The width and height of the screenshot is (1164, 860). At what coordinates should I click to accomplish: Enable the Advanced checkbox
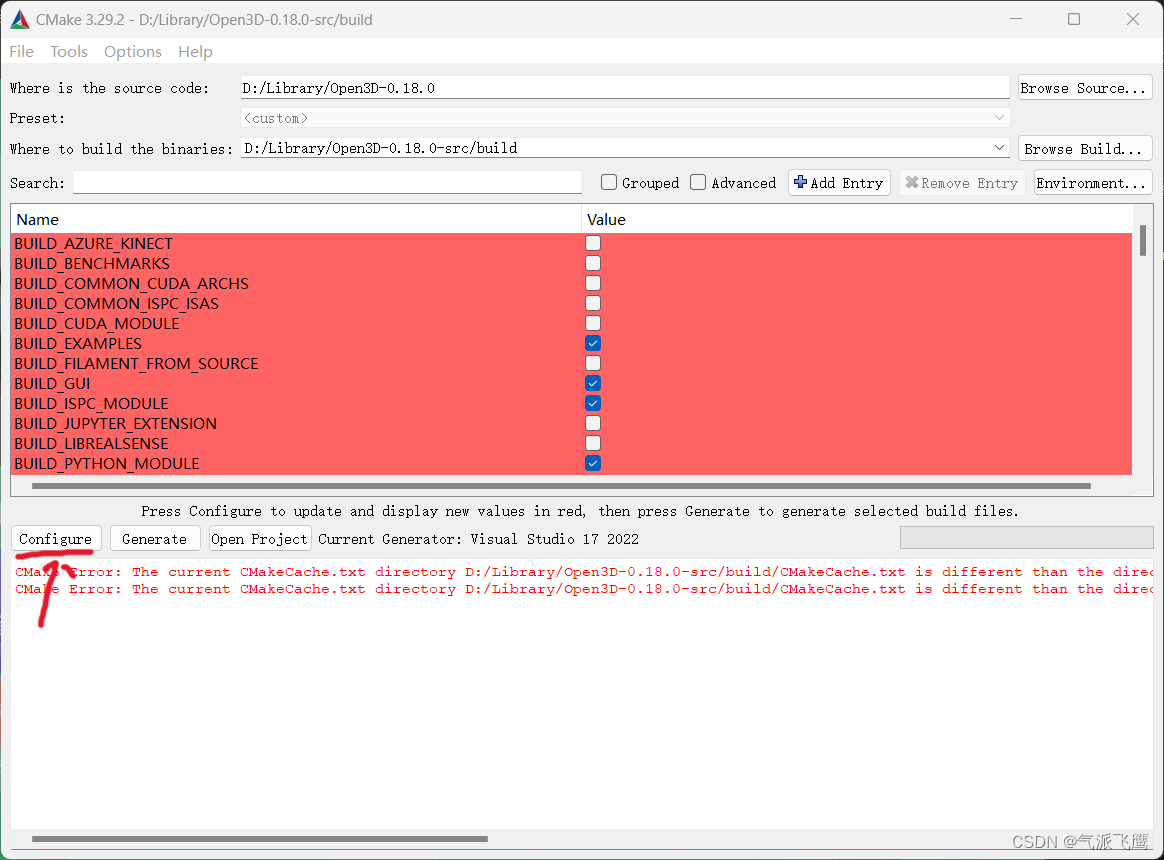(698, 182)
